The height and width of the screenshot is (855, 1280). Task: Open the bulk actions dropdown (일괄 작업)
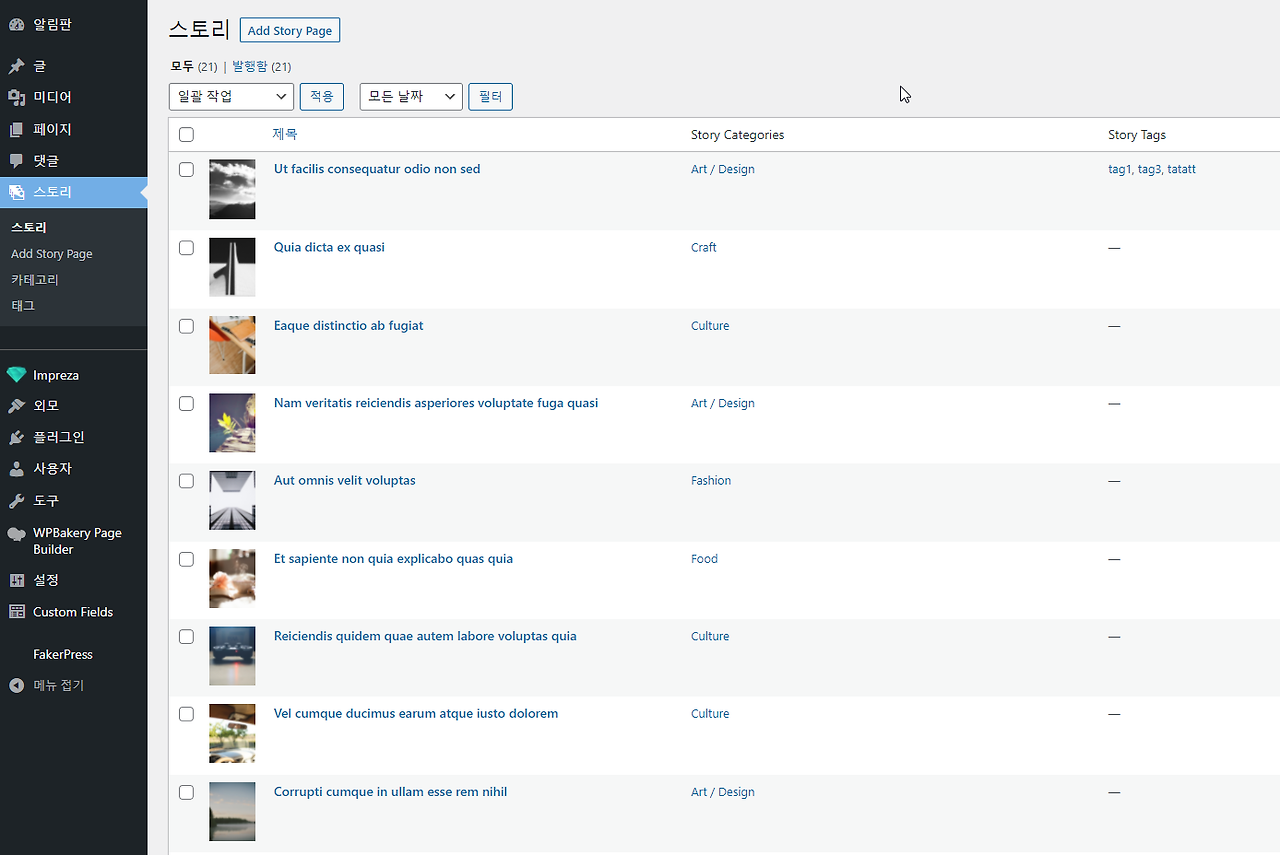pos(231,96)
